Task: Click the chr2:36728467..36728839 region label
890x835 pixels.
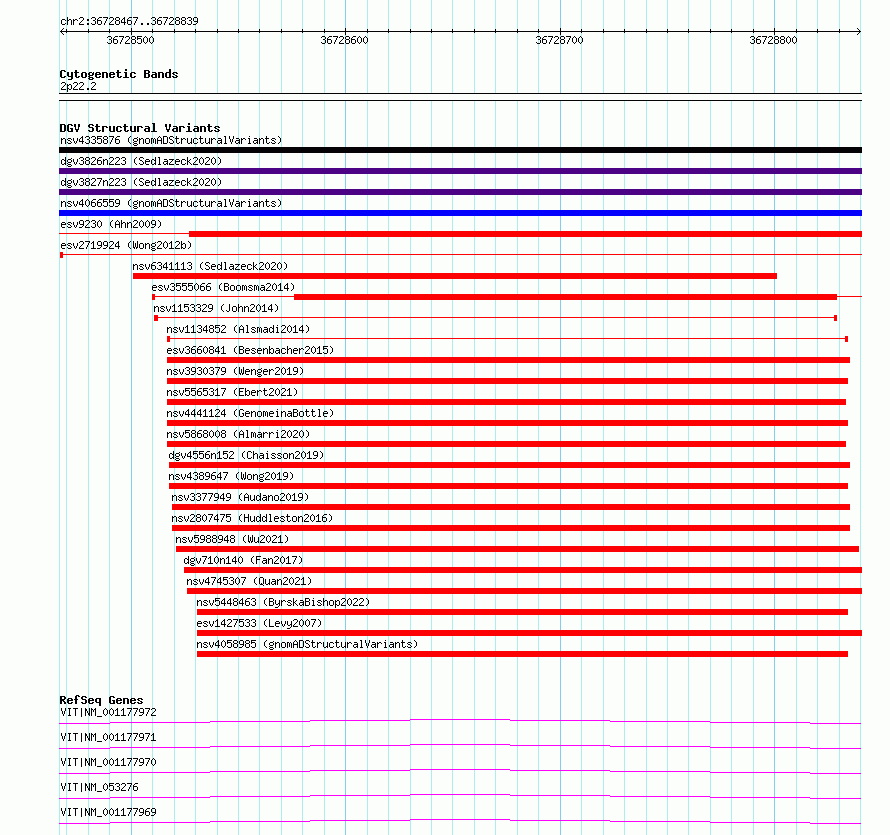Action: click(129, 21)
